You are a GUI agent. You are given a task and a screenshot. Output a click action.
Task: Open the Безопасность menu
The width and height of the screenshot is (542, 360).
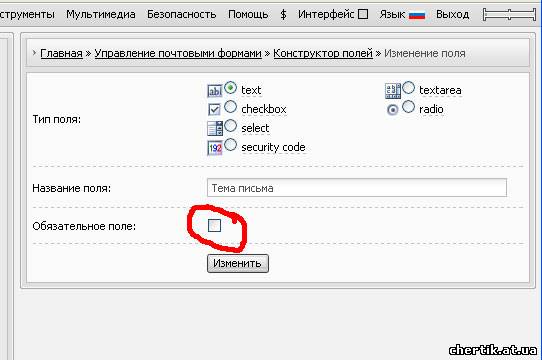tap(181, 15)
